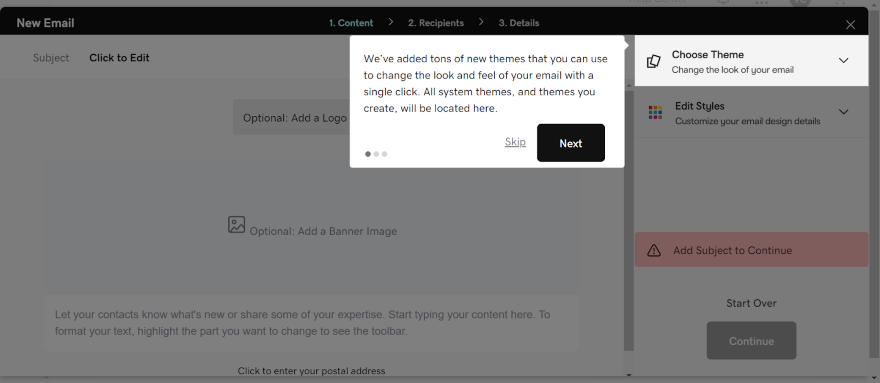Click the banner image placeholder icon
The height and width of the screenshot is (383, 880).
click(x=236, y=225)
